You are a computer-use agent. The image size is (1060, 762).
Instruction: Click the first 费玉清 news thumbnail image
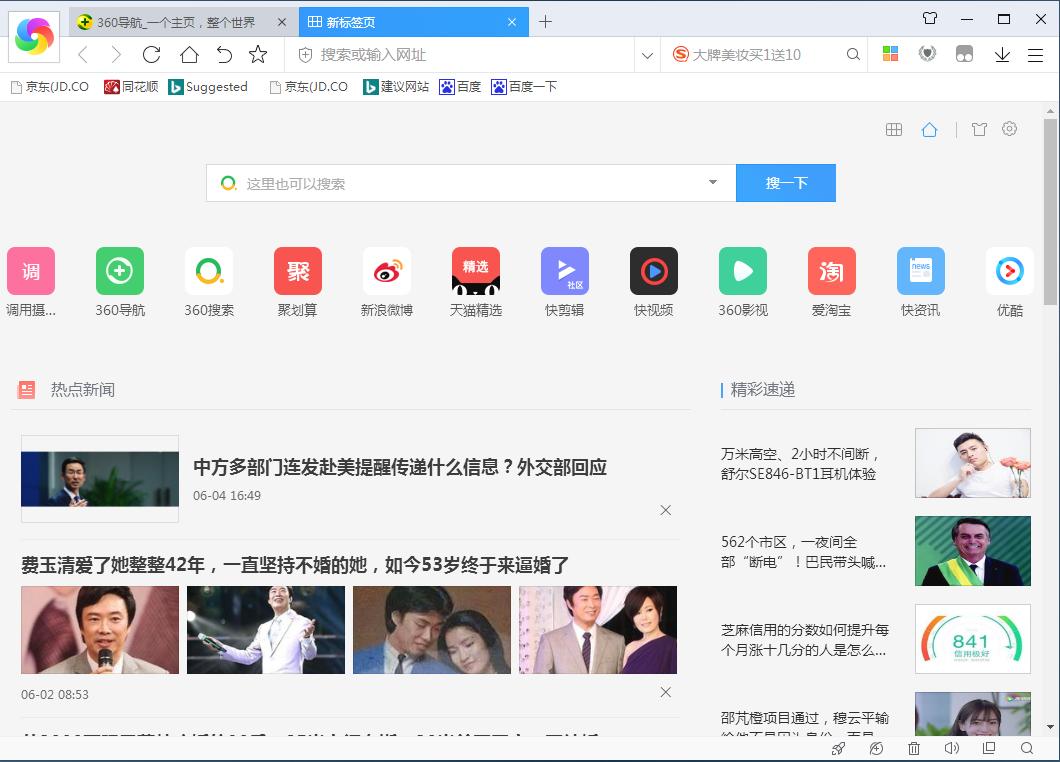(99, 630)
